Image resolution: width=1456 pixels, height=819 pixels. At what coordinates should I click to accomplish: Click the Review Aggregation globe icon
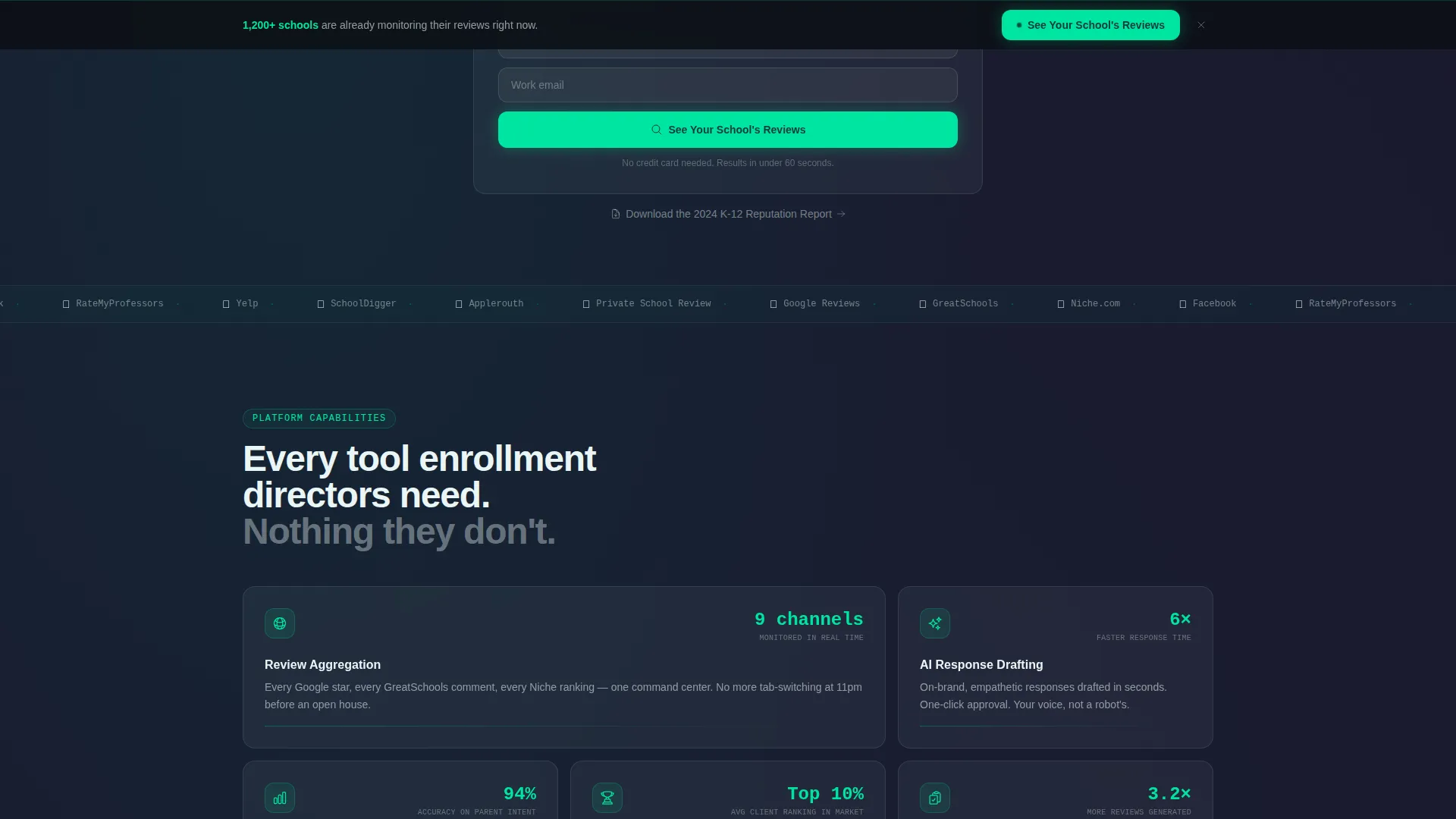click(x=280, y=623)
